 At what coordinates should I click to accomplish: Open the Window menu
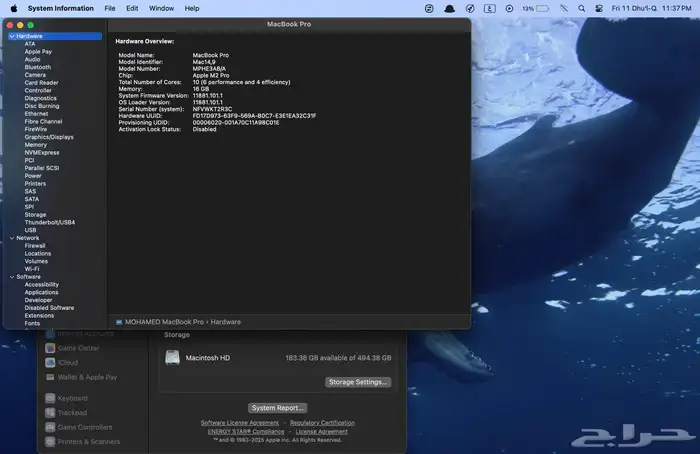pyautogui.click(x=160, y=8)
